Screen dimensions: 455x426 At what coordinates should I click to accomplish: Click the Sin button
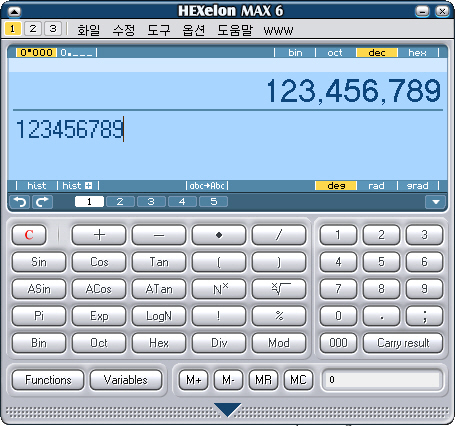[39, 262]
